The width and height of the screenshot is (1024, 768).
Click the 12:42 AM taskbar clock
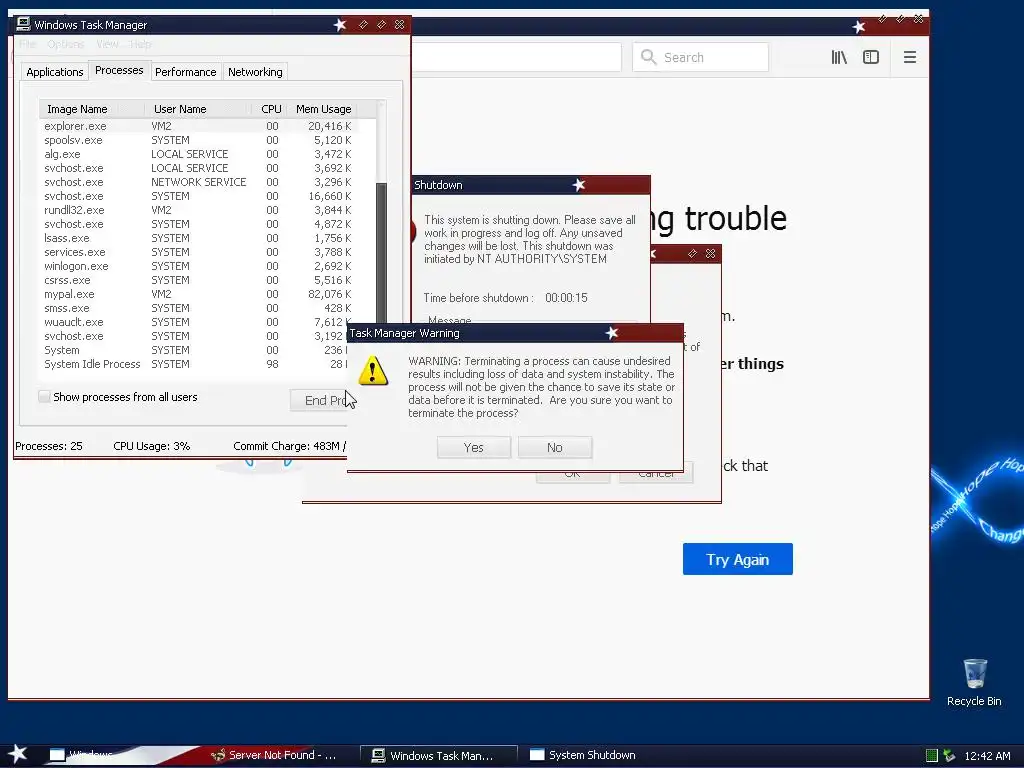(987, 756)
